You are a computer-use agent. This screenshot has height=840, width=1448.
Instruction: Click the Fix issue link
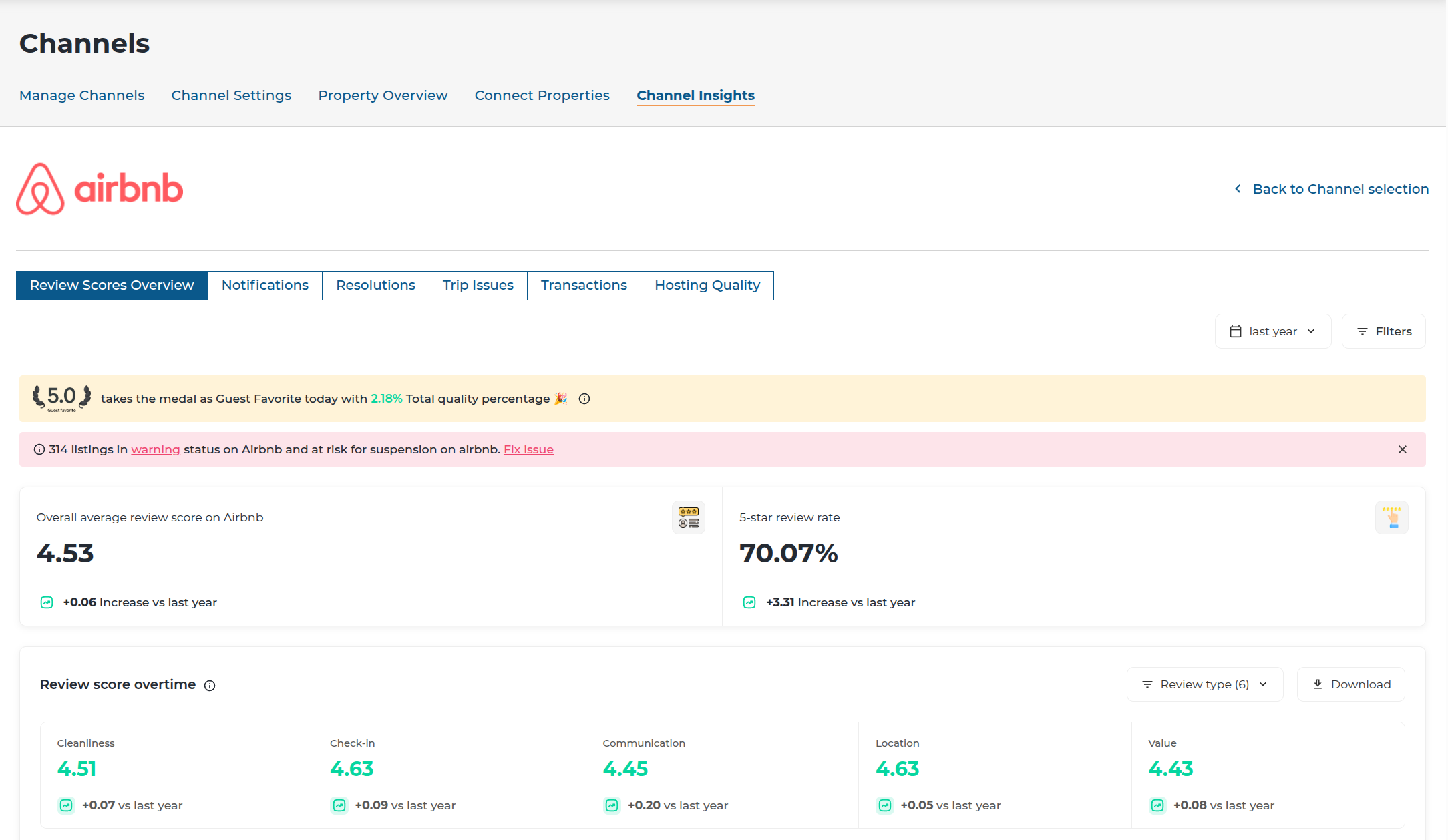pos(528,449)
